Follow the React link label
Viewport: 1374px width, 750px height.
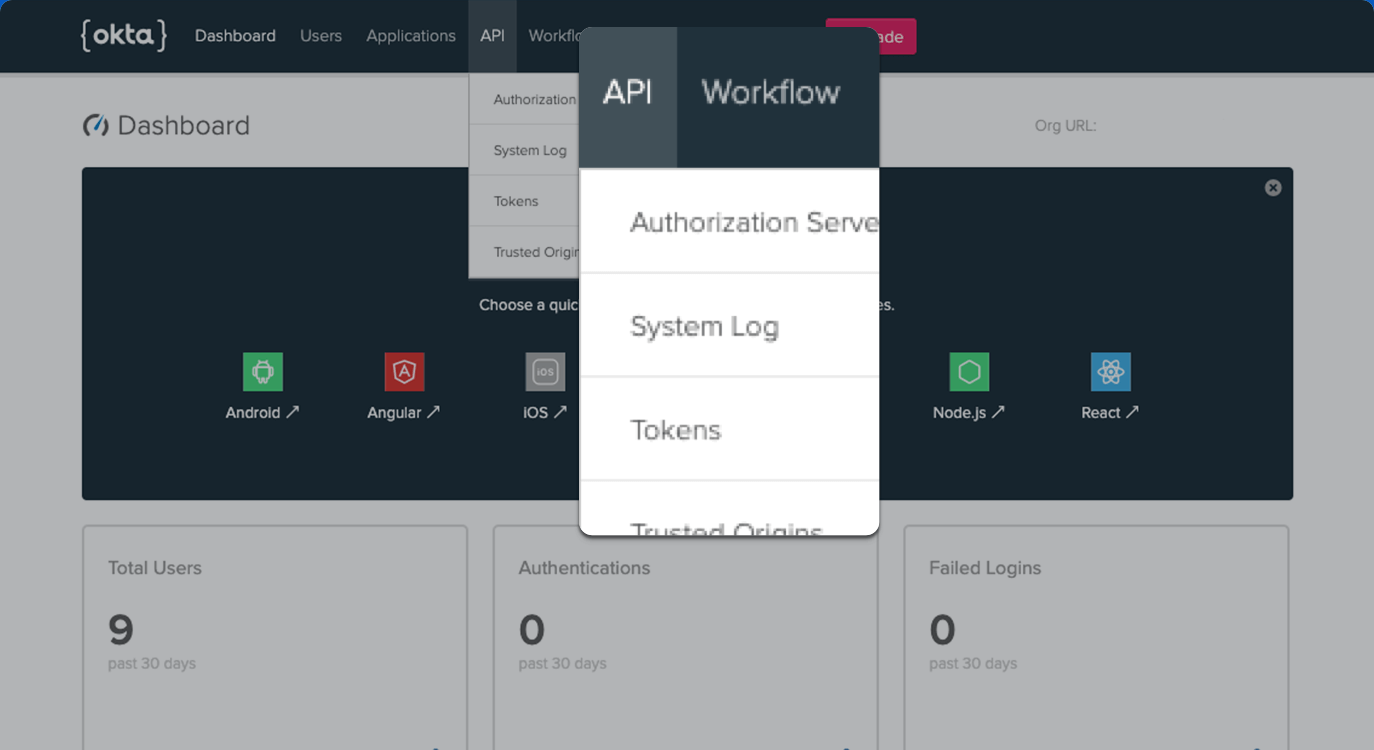pyautogui.click(x=1110, y=412)
